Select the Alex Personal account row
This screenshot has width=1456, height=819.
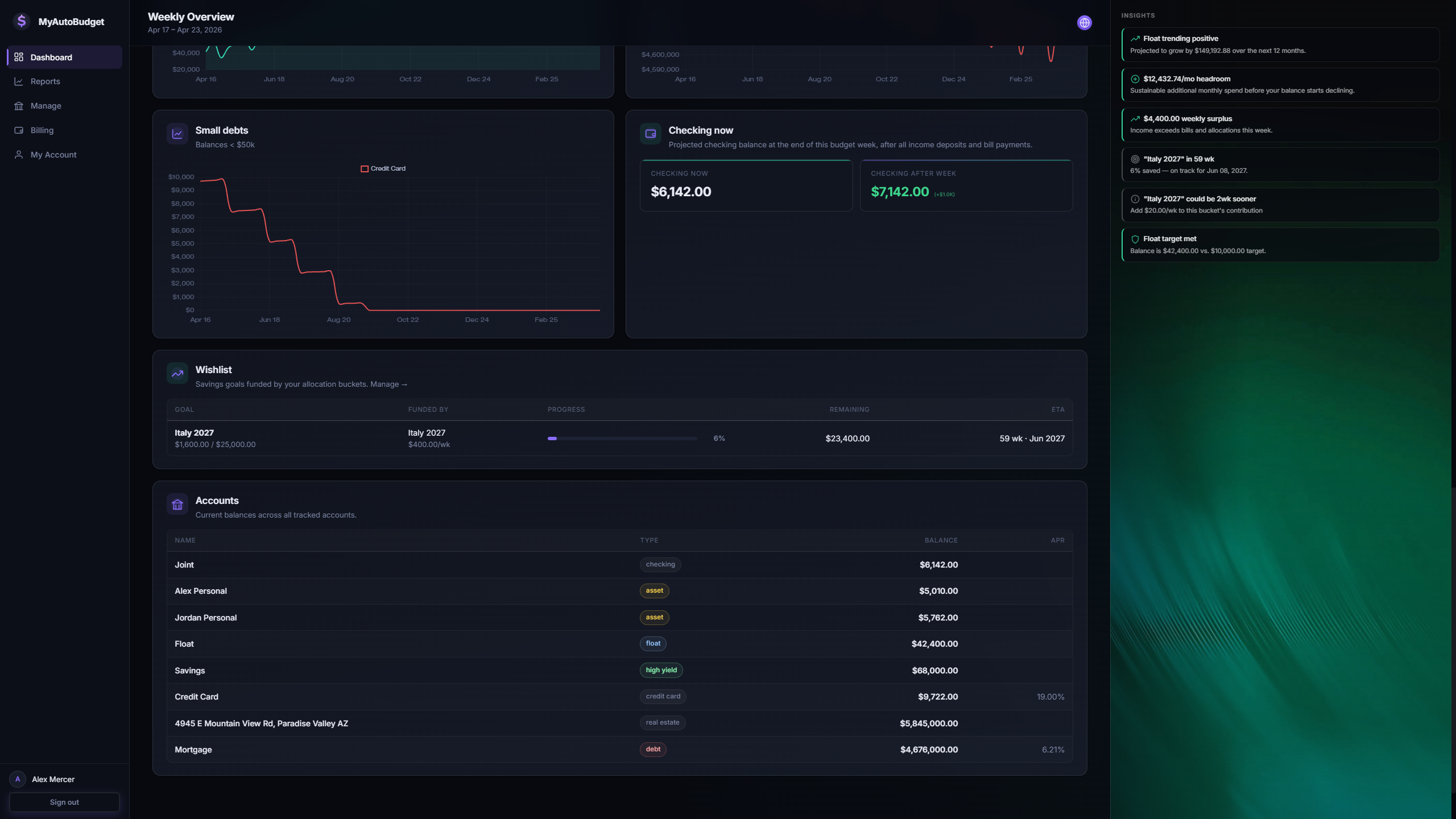pos(620,591)
